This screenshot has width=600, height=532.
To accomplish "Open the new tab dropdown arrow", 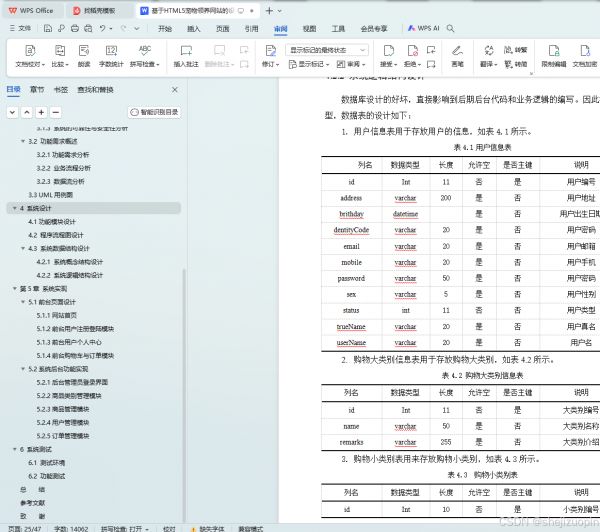I will [280, 11].
